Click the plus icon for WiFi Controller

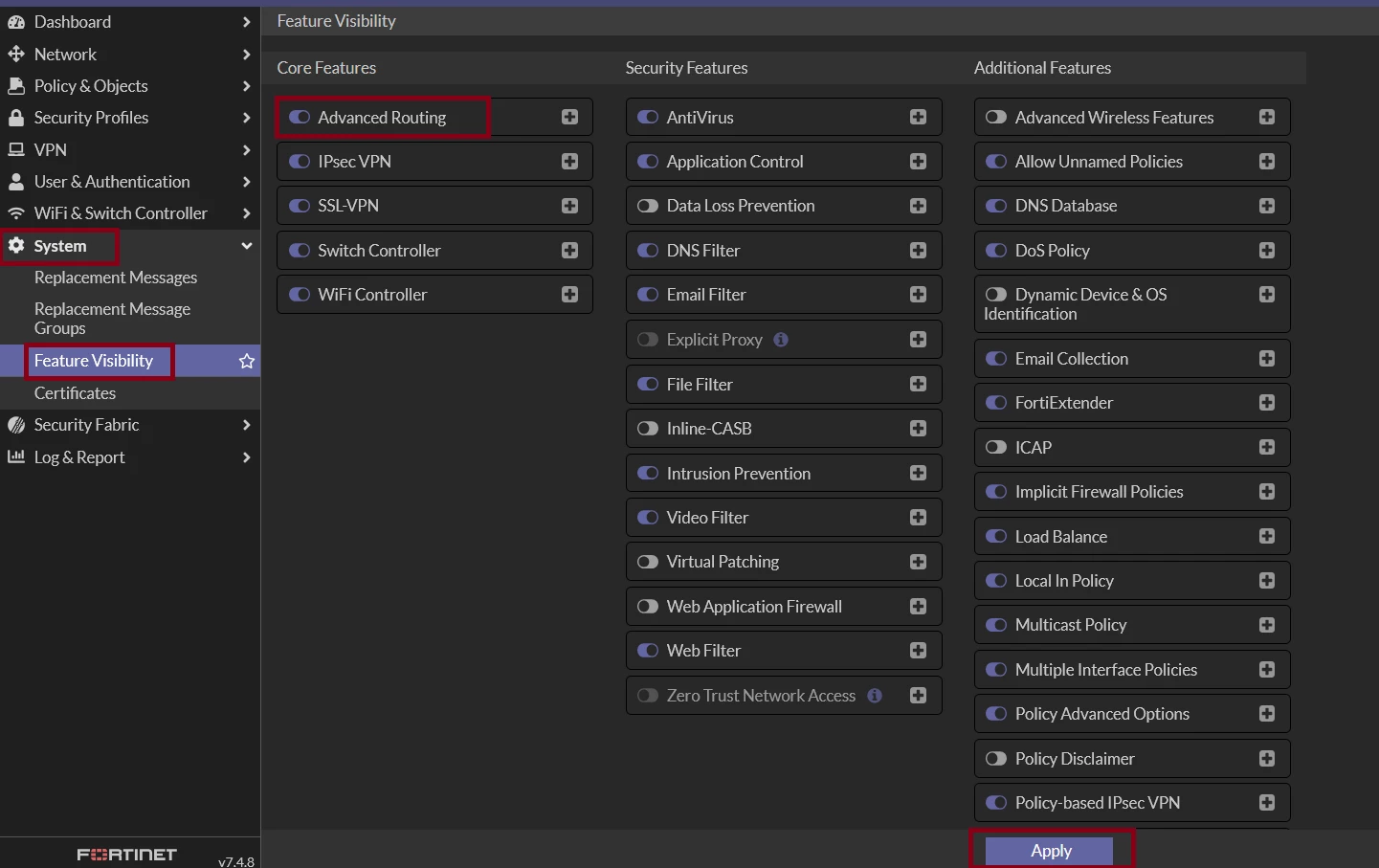pos(570,295)
